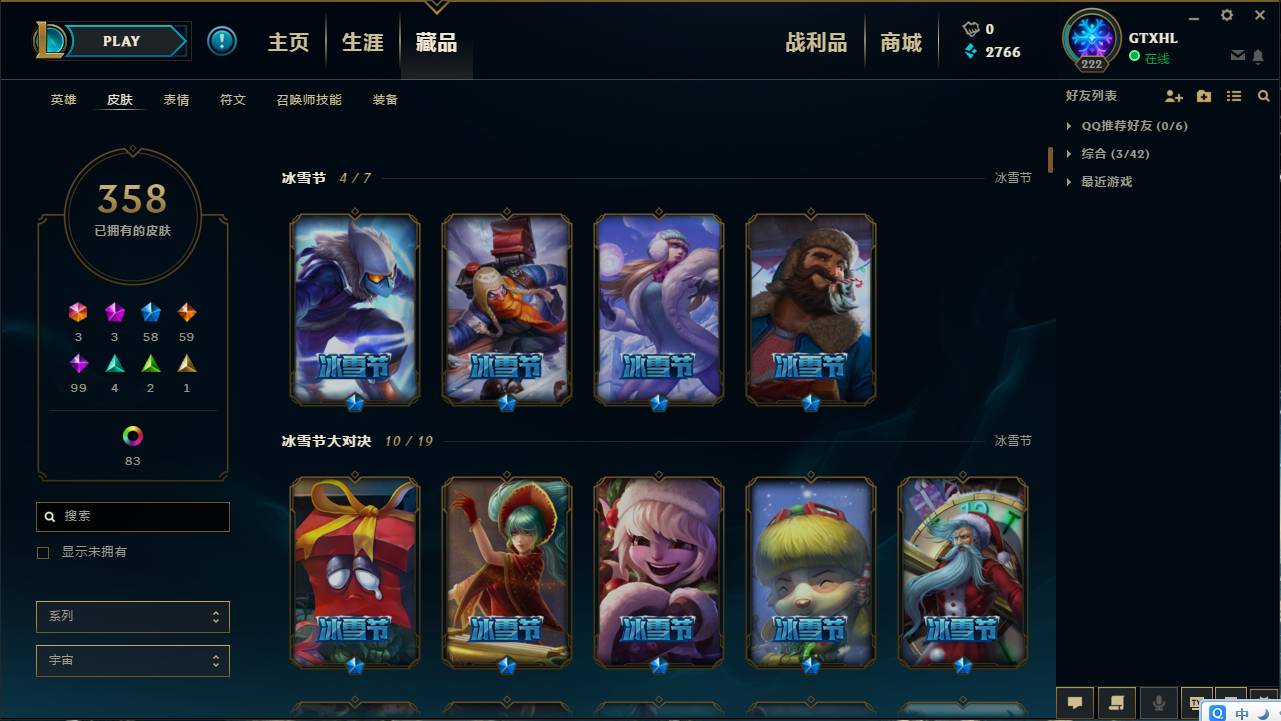Expand QQ推荐好友 group
This screenshot has width=1281, height=721.
tap(1126, 126)
